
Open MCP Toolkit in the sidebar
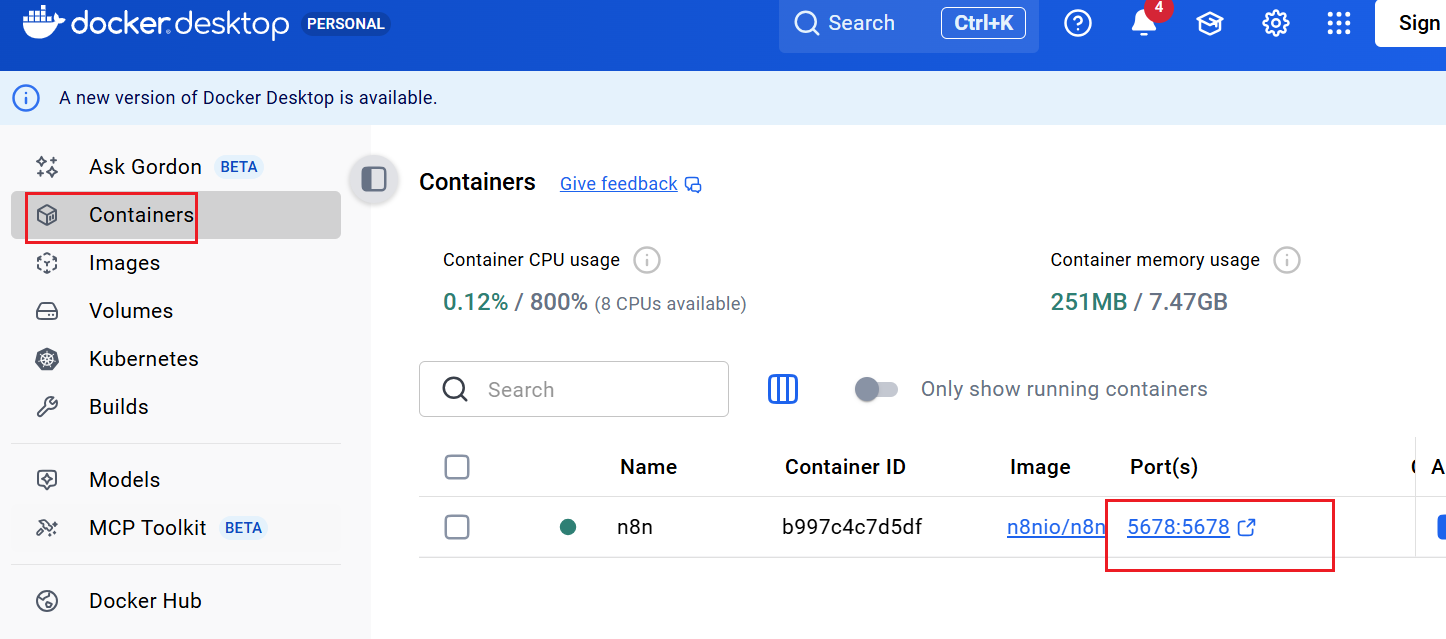(176, 528)
